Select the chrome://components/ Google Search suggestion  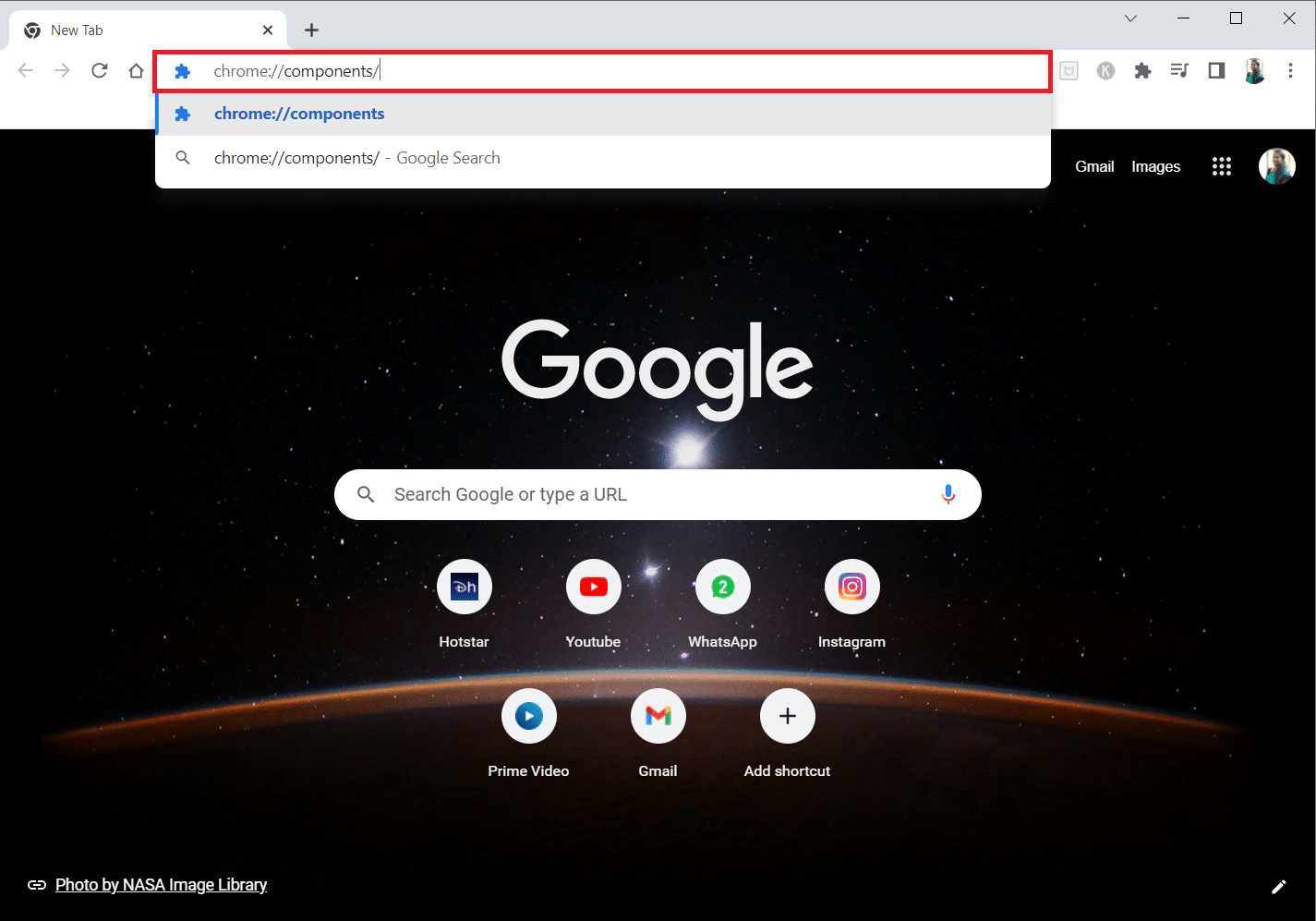point(603,158)
